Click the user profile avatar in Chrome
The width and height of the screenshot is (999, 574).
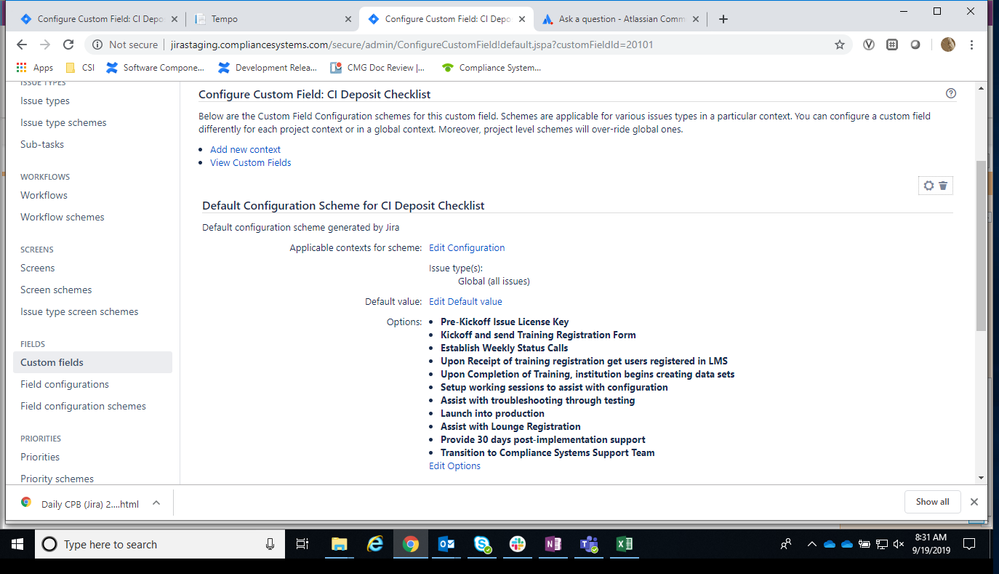click(x=947, y=45)
